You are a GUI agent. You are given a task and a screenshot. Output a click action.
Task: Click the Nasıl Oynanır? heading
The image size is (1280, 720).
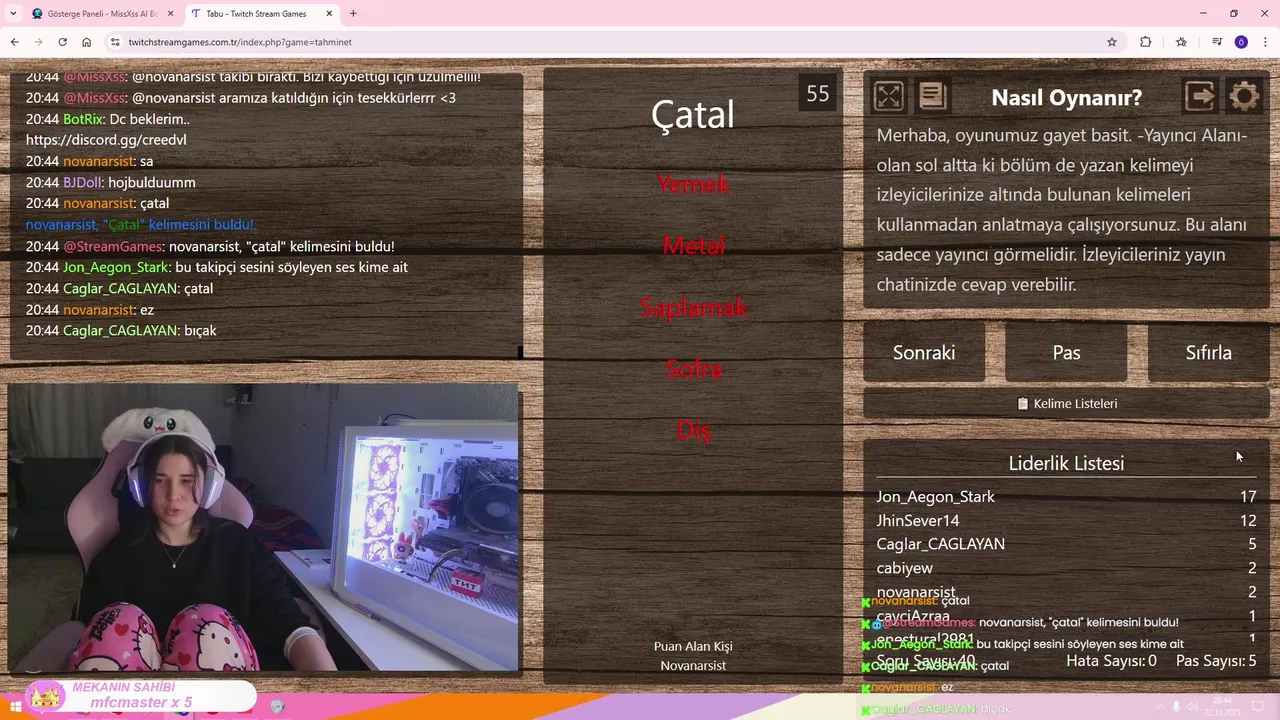point(1066,97)
